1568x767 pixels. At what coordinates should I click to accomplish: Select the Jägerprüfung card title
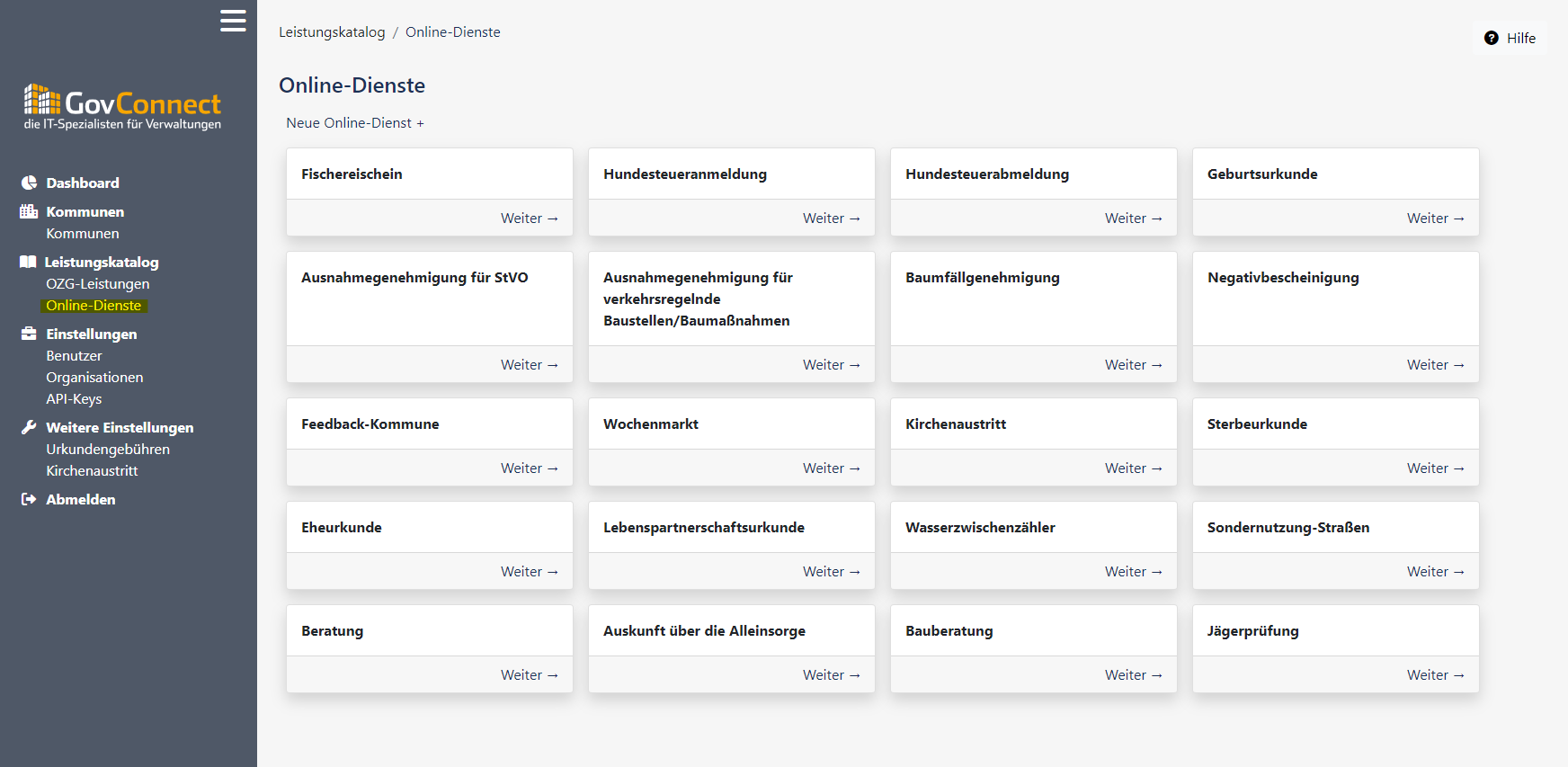[1253, 630]
